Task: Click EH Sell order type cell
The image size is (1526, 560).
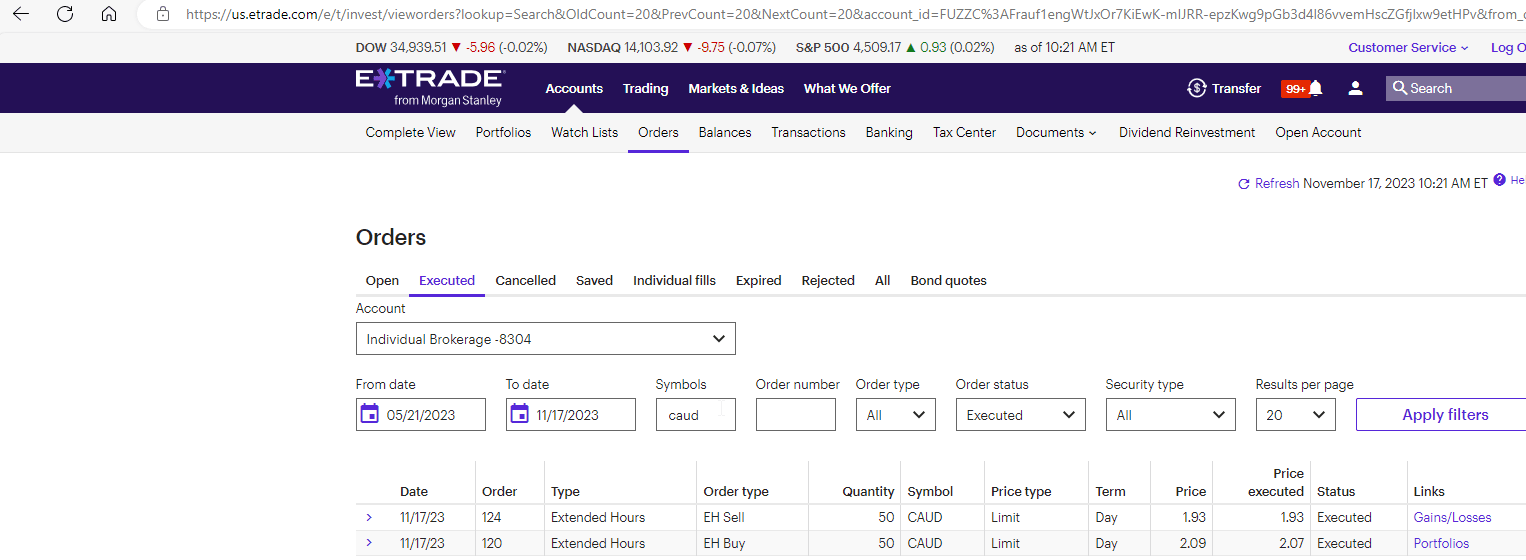Action: coord(724,517)
